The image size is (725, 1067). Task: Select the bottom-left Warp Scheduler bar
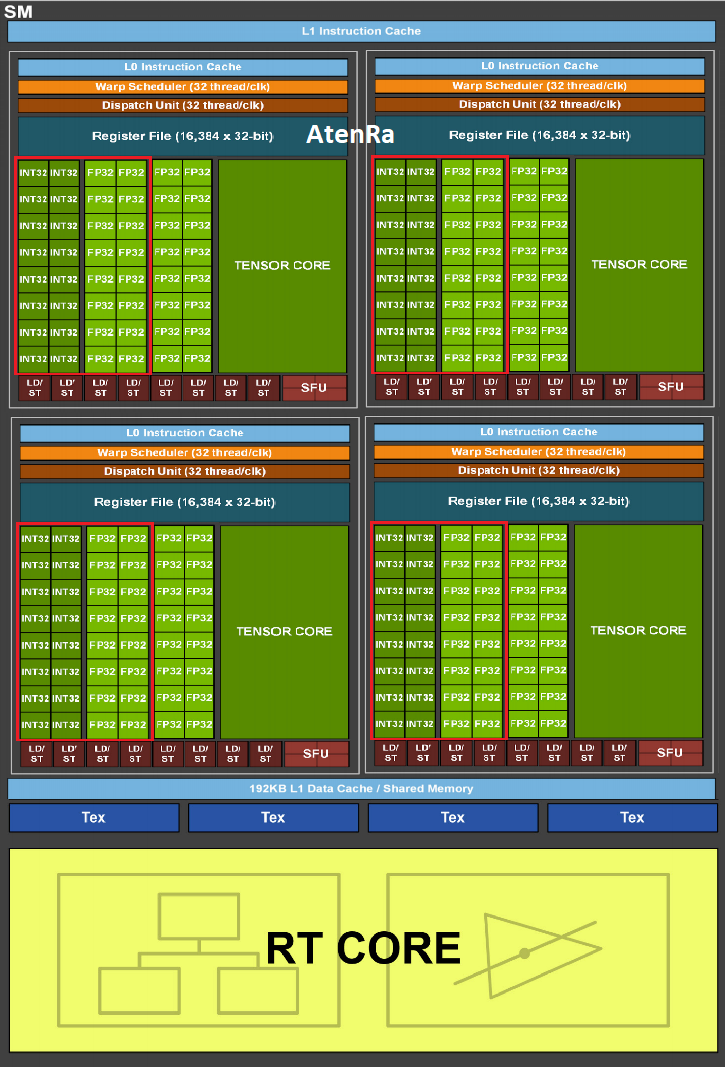tap(184, 453)
